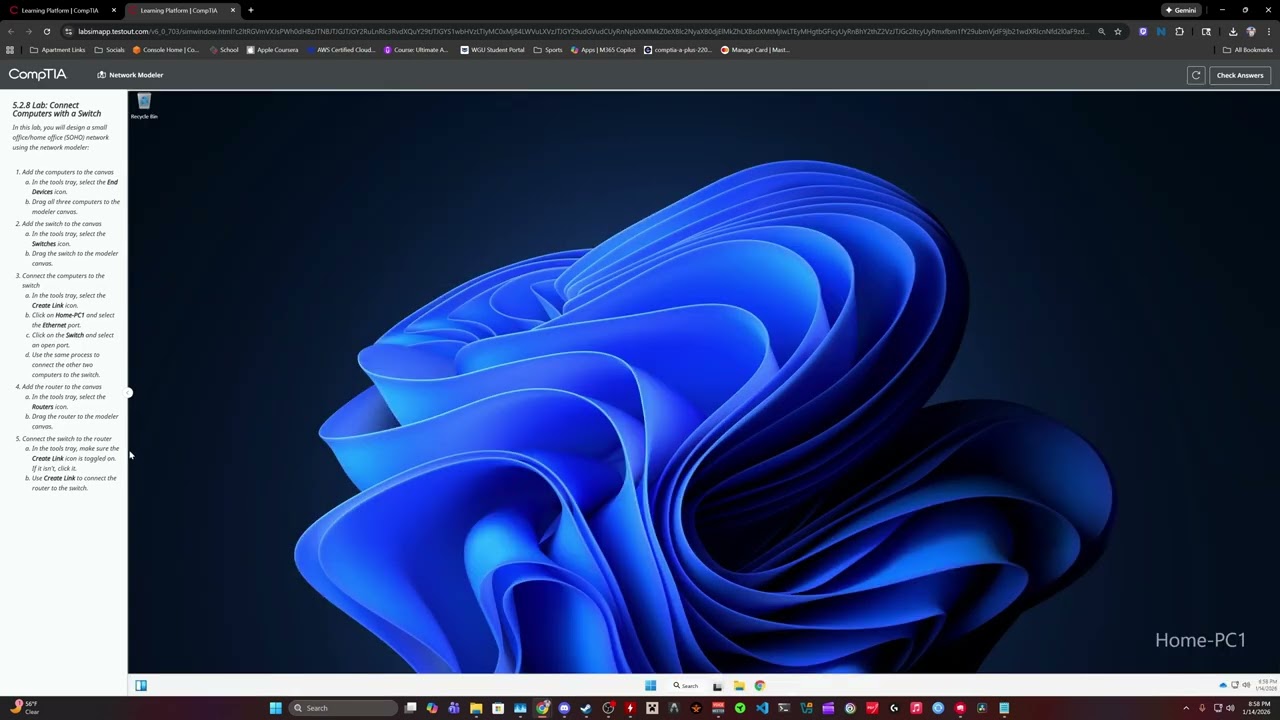Reload the page with browser refresh icon
This screenshot has height=720, width=1280.
click(47, 31)
